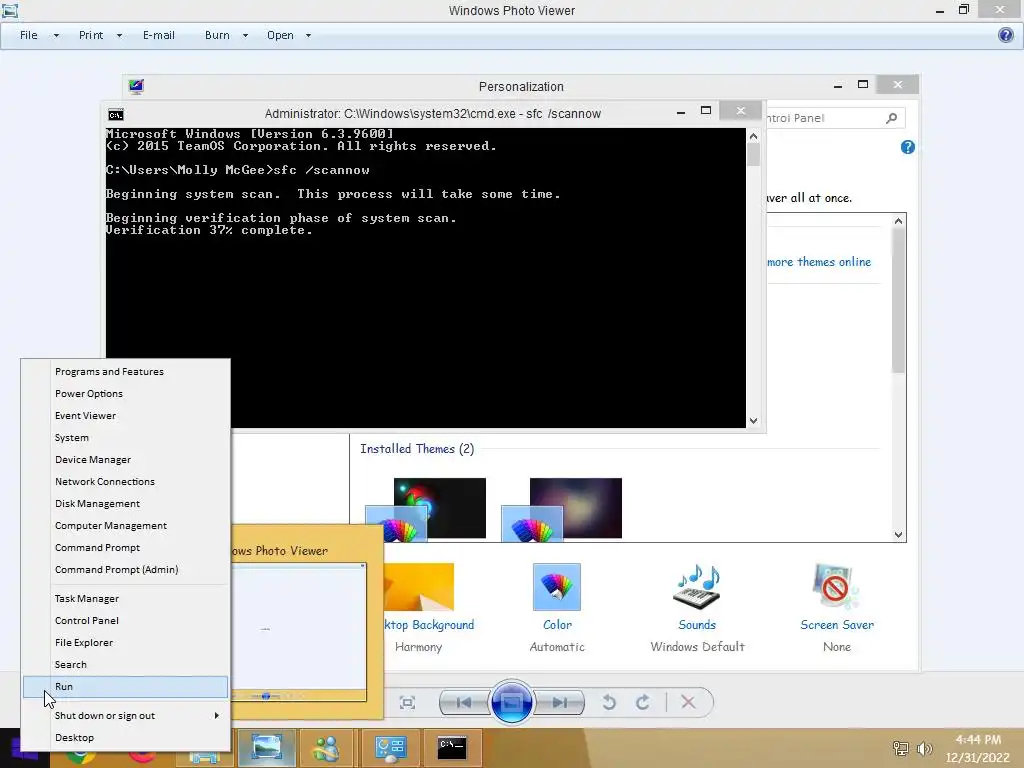Click the cmd window system icon

[116, 115]
